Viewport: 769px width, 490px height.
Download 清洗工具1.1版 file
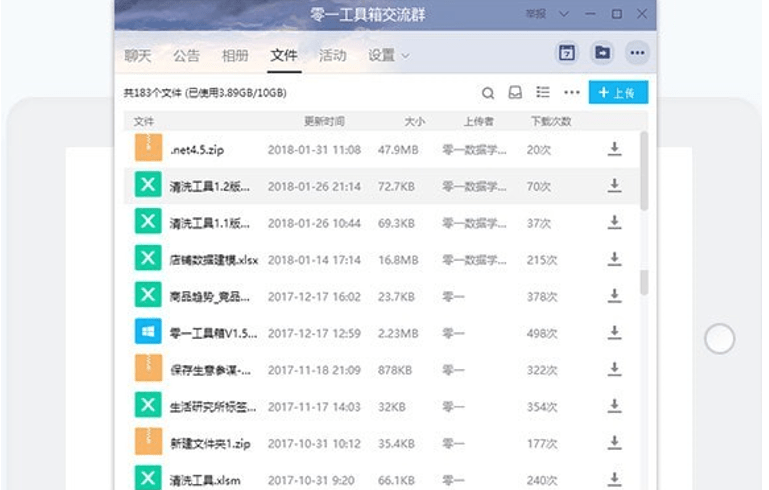click(615, 223)
